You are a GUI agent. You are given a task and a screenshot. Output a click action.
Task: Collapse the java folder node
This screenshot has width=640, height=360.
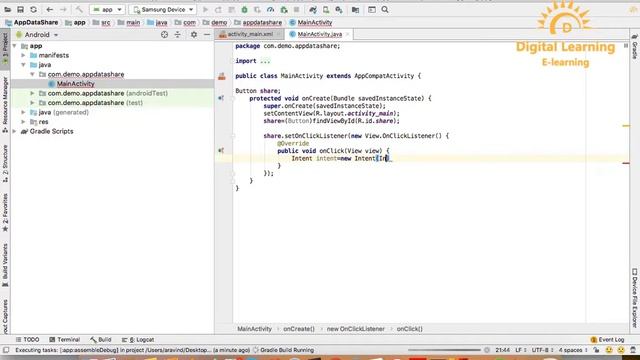click(23, 65)
